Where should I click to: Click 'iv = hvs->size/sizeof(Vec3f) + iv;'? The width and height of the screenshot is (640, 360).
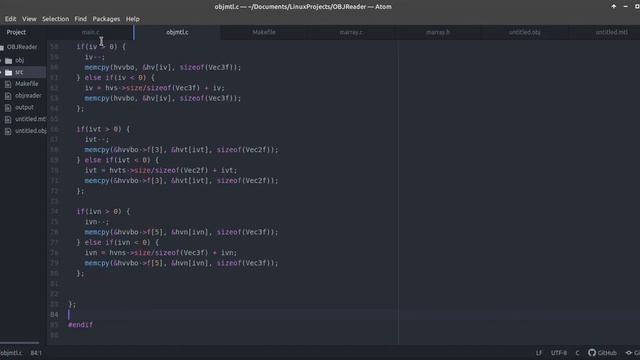[154, 88]
